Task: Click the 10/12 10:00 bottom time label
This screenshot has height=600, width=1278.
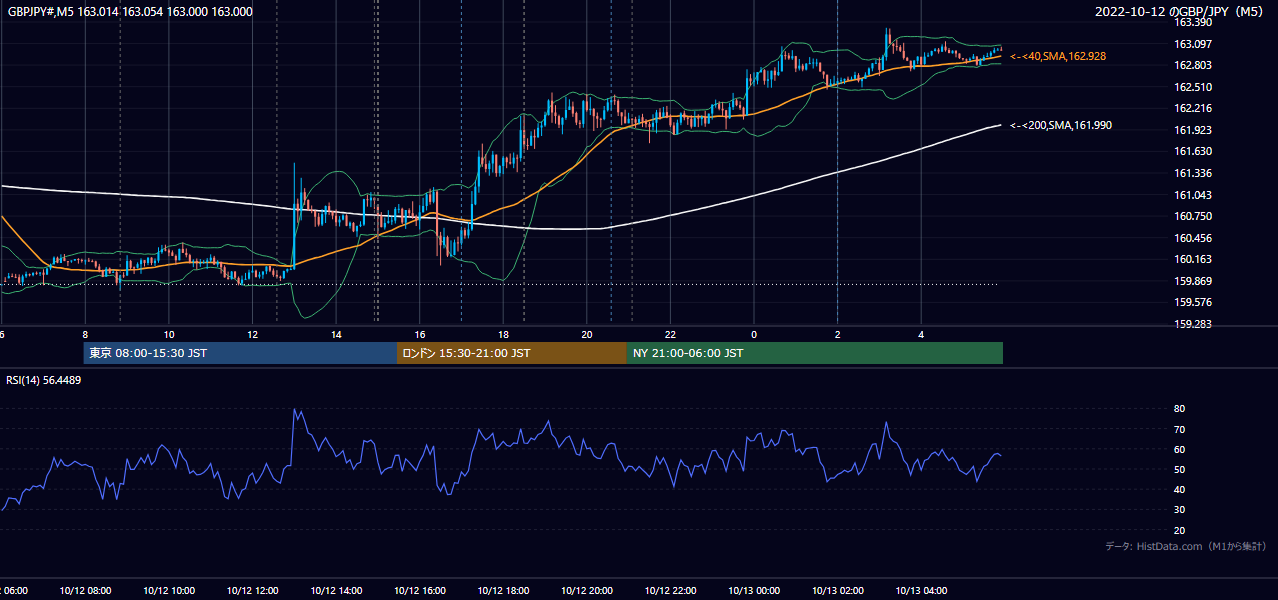Action: (169, 590)
